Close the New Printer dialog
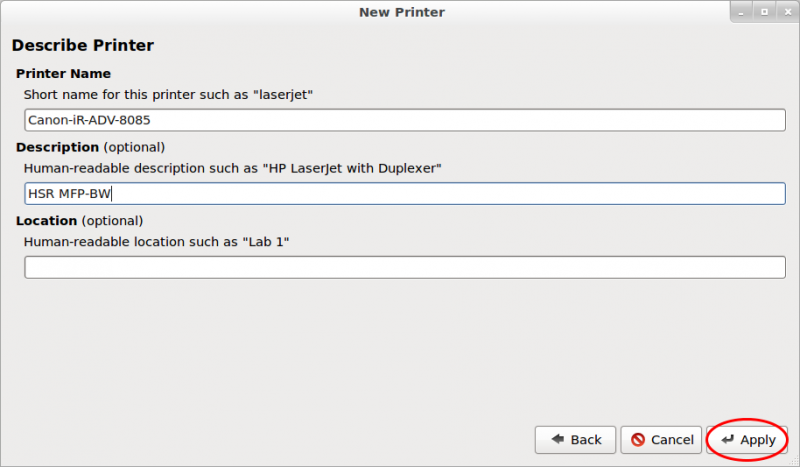 (x=788, y=12)
